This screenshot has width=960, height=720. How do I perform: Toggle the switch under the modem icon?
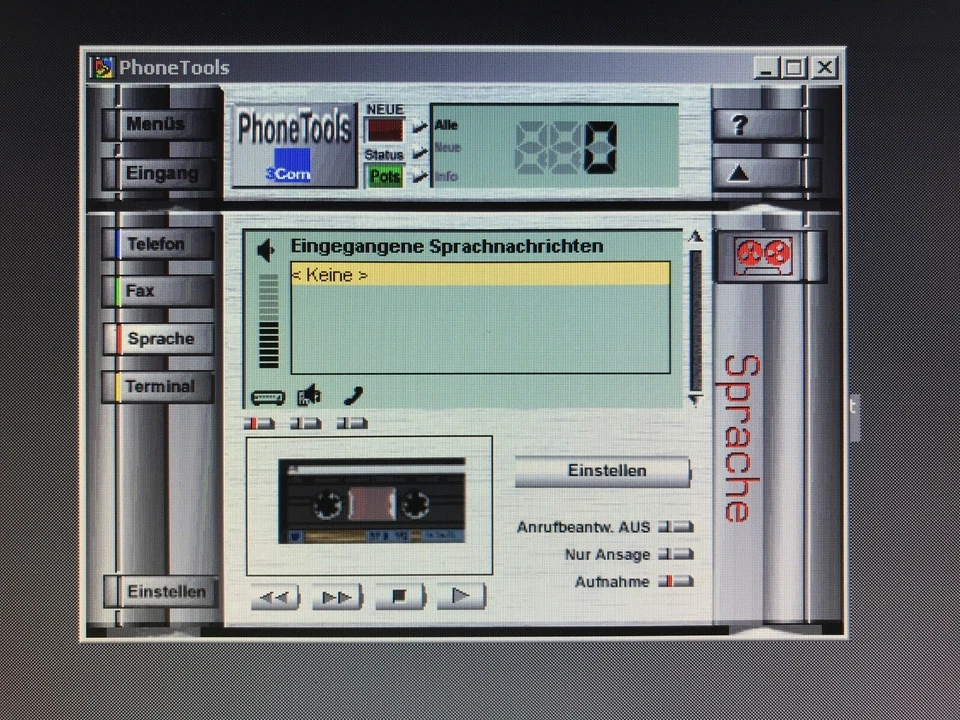259,423
